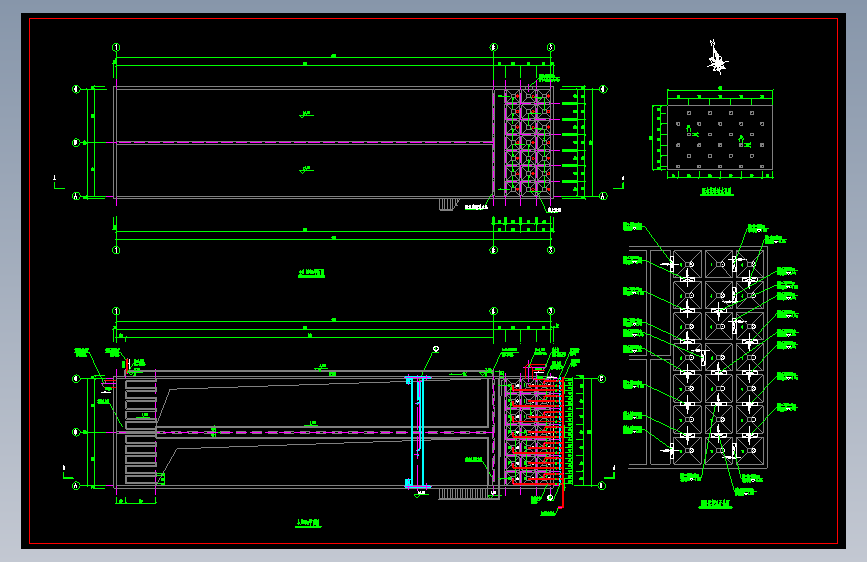867x562 pixels.
Task: Select the cyan bridge in the lower plan
Action: (x=417, y=432)
